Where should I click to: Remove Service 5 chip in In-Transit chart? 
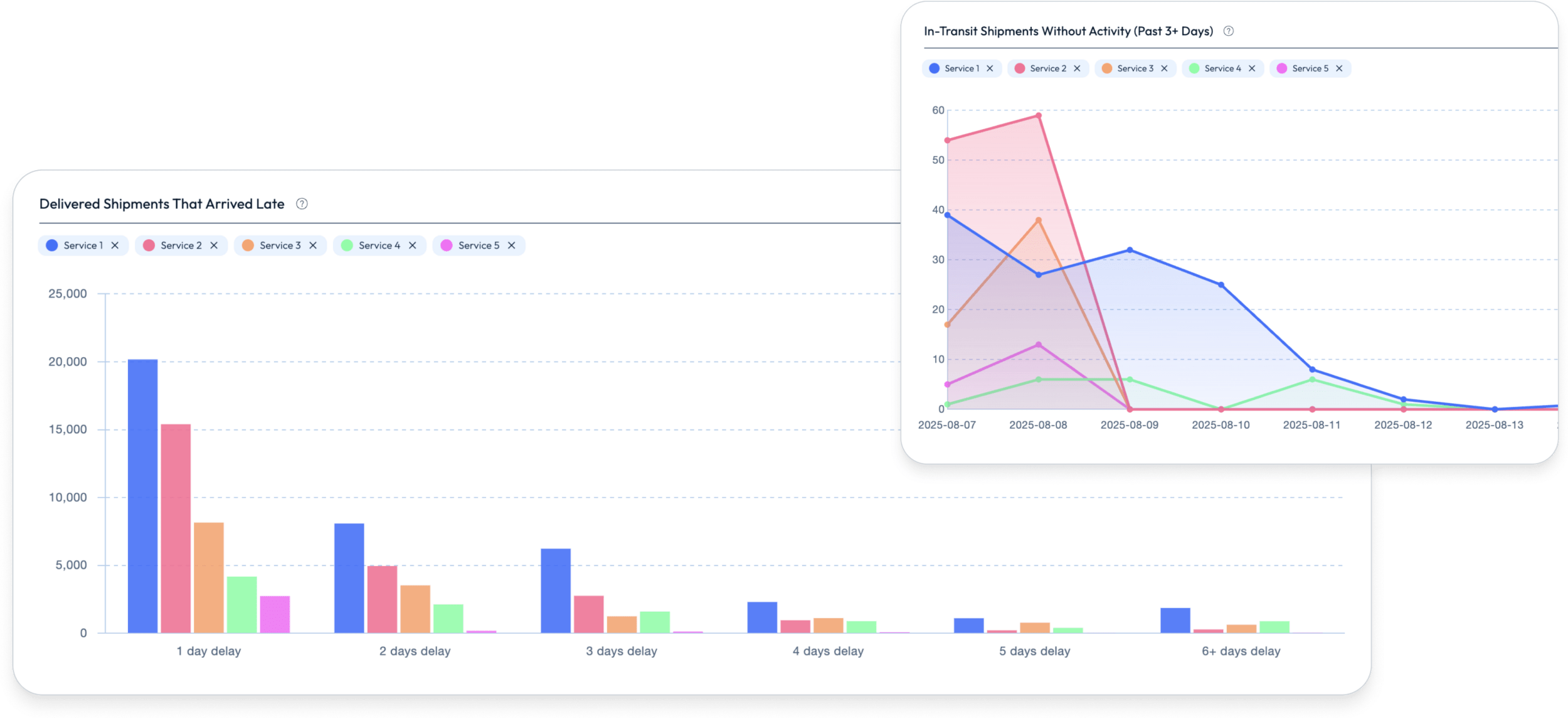pyautogui.click(x=1339, y=68)
